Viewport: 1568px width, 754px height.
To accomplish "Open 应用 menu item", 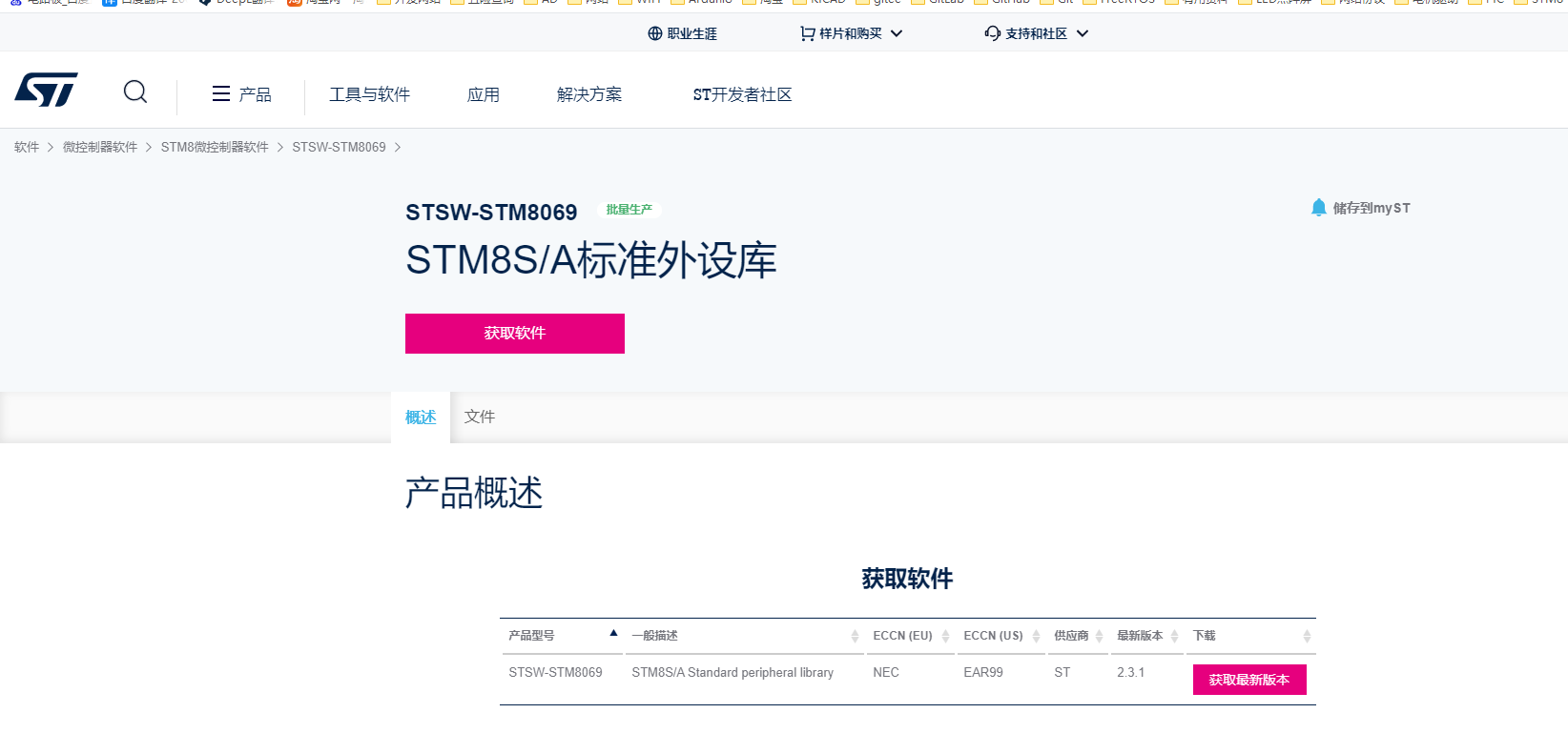I will click(484, 94).
